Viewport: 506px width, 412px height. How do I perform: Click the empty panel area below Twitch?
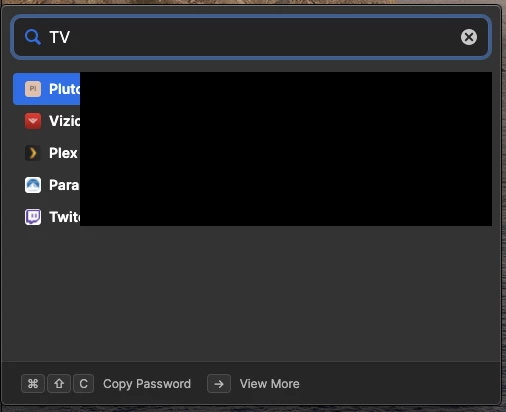251,293
